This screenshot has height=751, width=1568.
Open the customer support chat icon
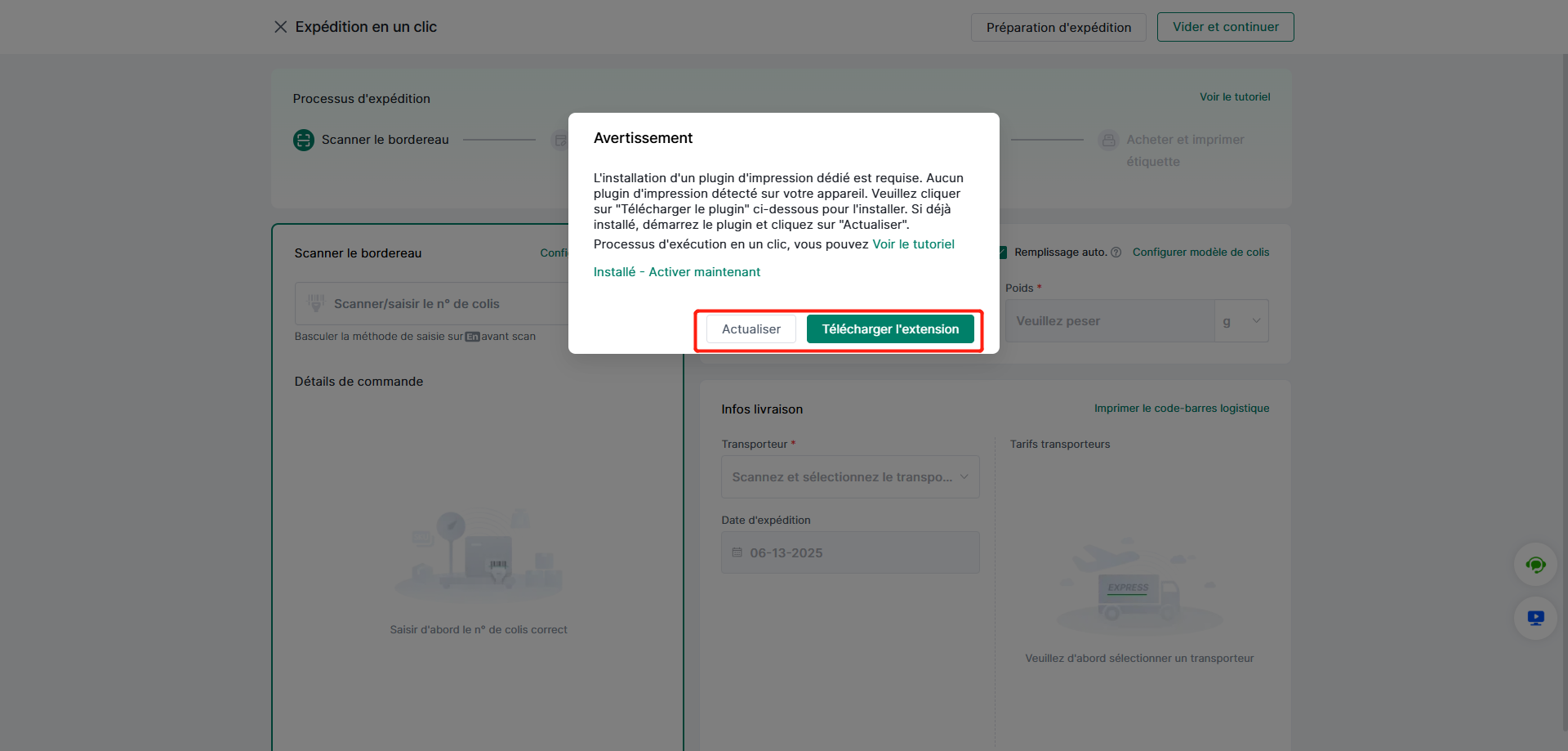tap(1535, 565)
